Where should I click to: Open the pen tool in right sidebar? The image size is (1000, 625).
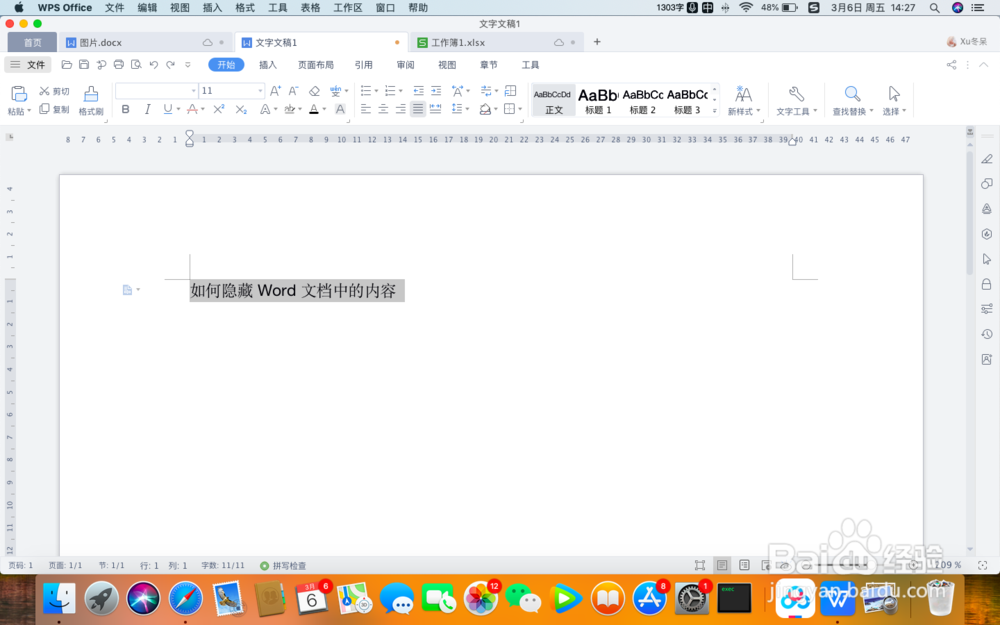[x=987, y=159]
